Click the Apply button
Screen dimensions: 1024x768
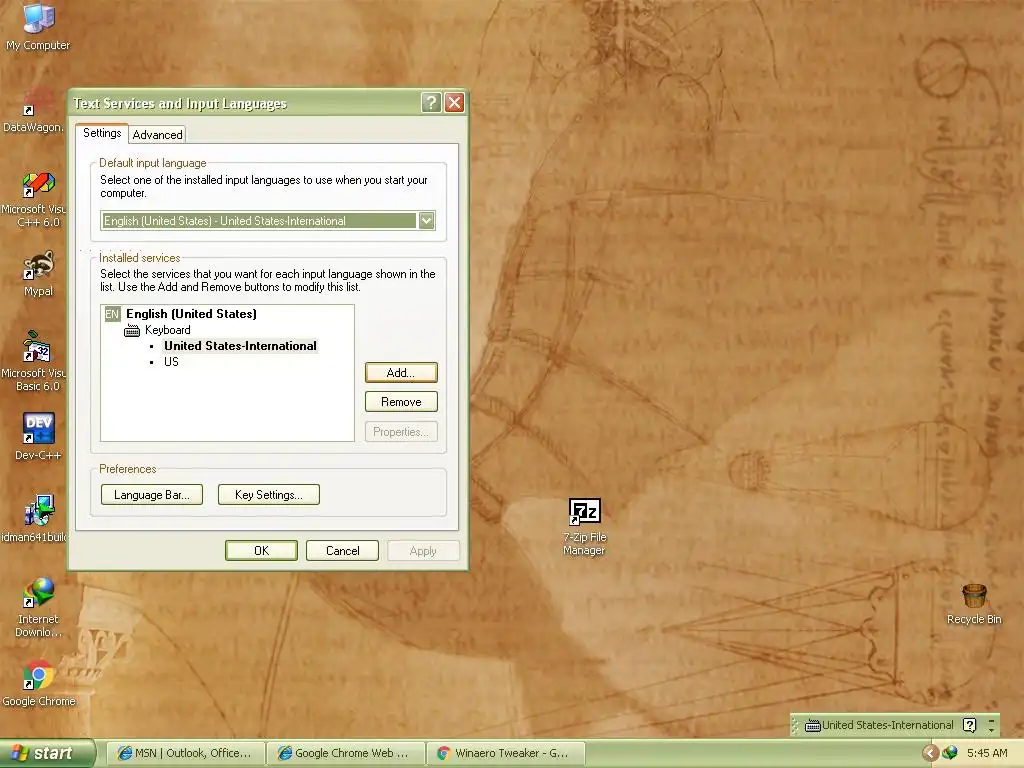click(423, 551)
